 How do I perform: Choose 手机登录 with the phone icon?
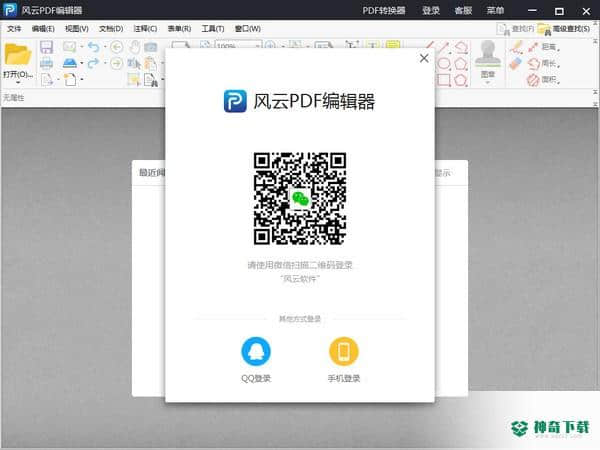tap(344, 359)
